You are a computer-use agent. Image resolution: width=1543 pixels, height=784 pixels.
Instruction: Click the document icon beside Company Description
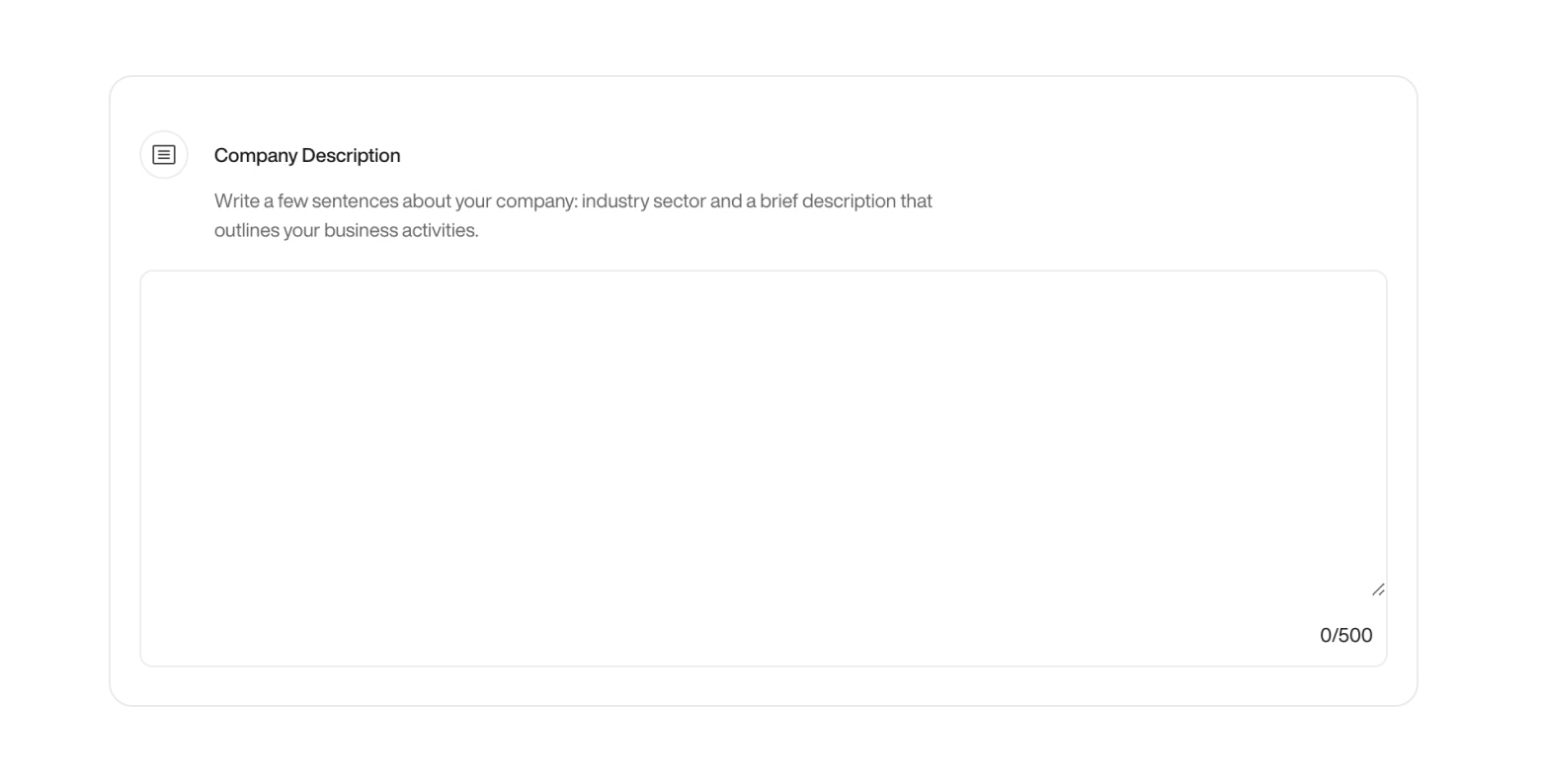[x=163, y=154]
